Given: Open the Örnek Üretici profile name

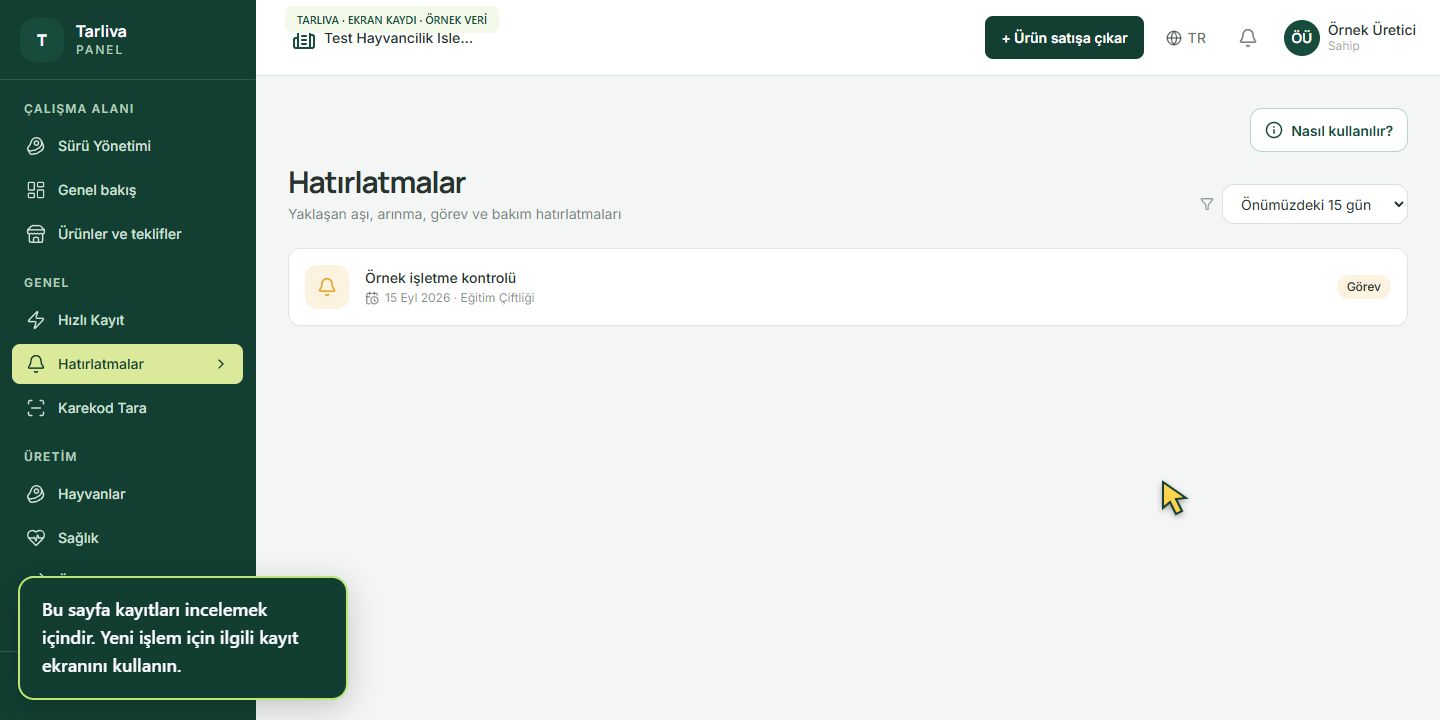Looking at the screenshot, I should point(1372,30).
